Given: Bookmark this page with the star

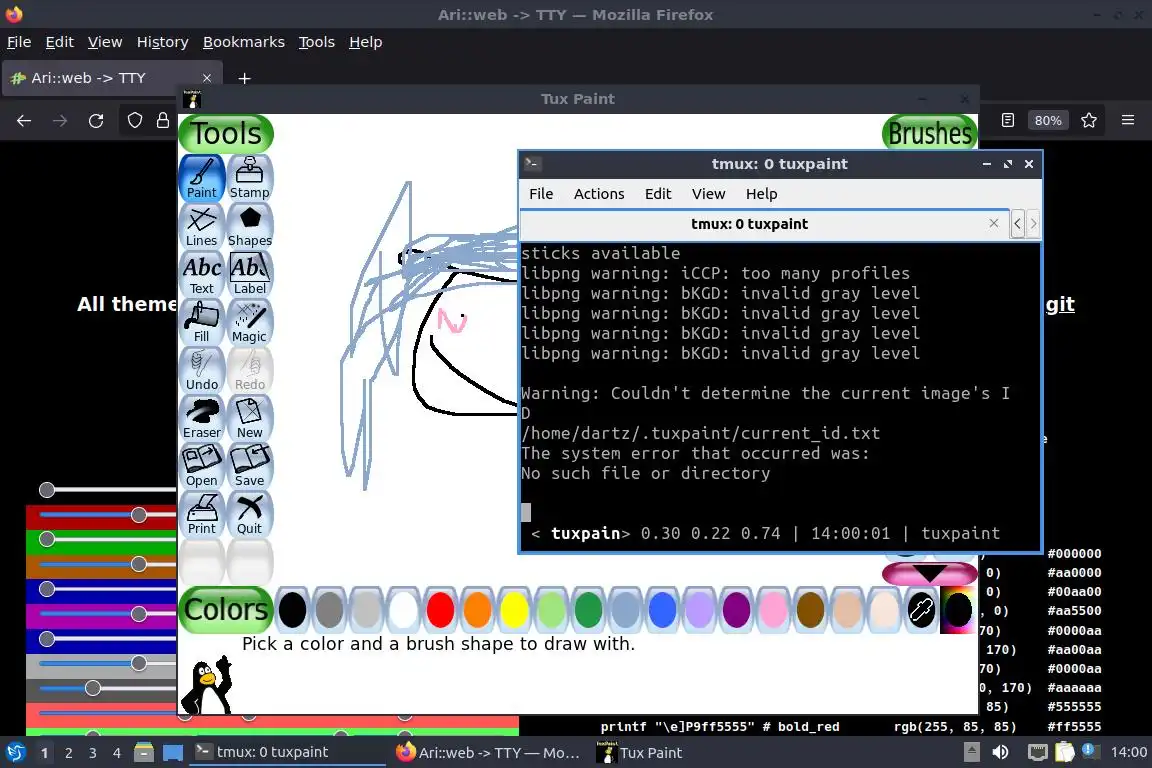Looking at the screenshot, I should pyautogui.click(x=1089, y=121).
